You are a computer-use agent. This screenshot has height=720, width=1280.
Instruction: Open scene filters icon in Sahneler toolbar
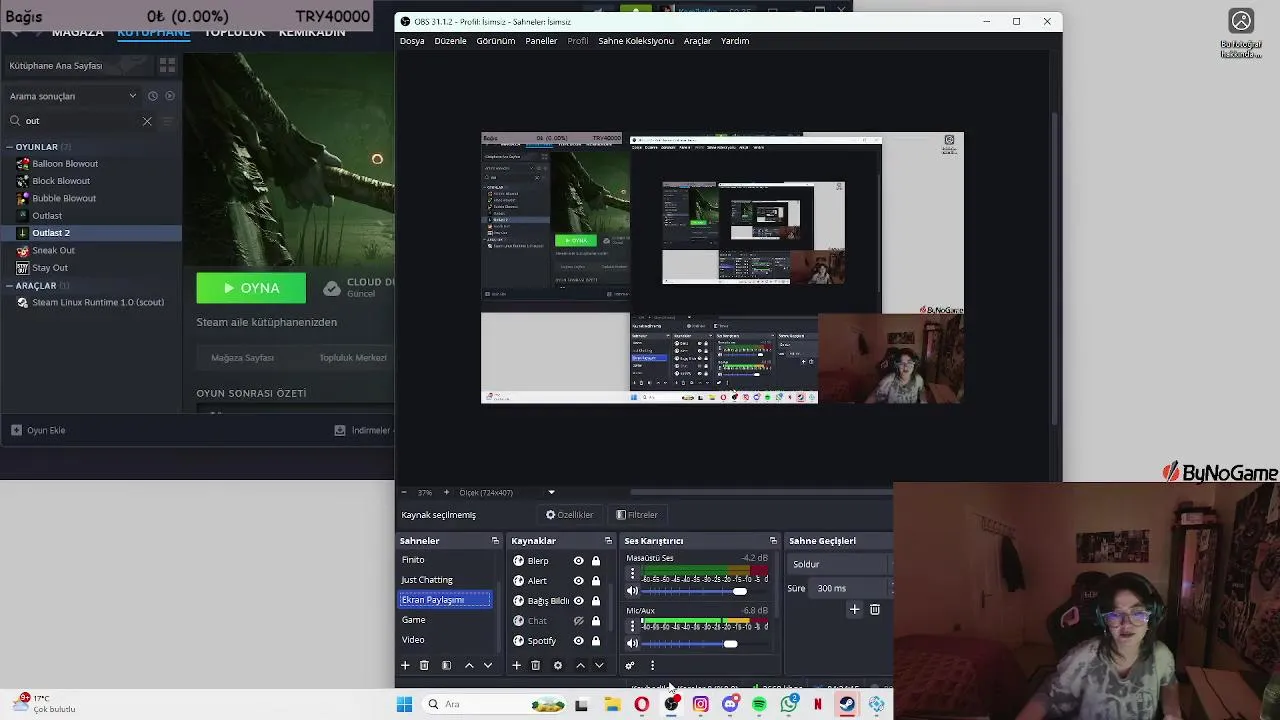click(x=447, y=665)
